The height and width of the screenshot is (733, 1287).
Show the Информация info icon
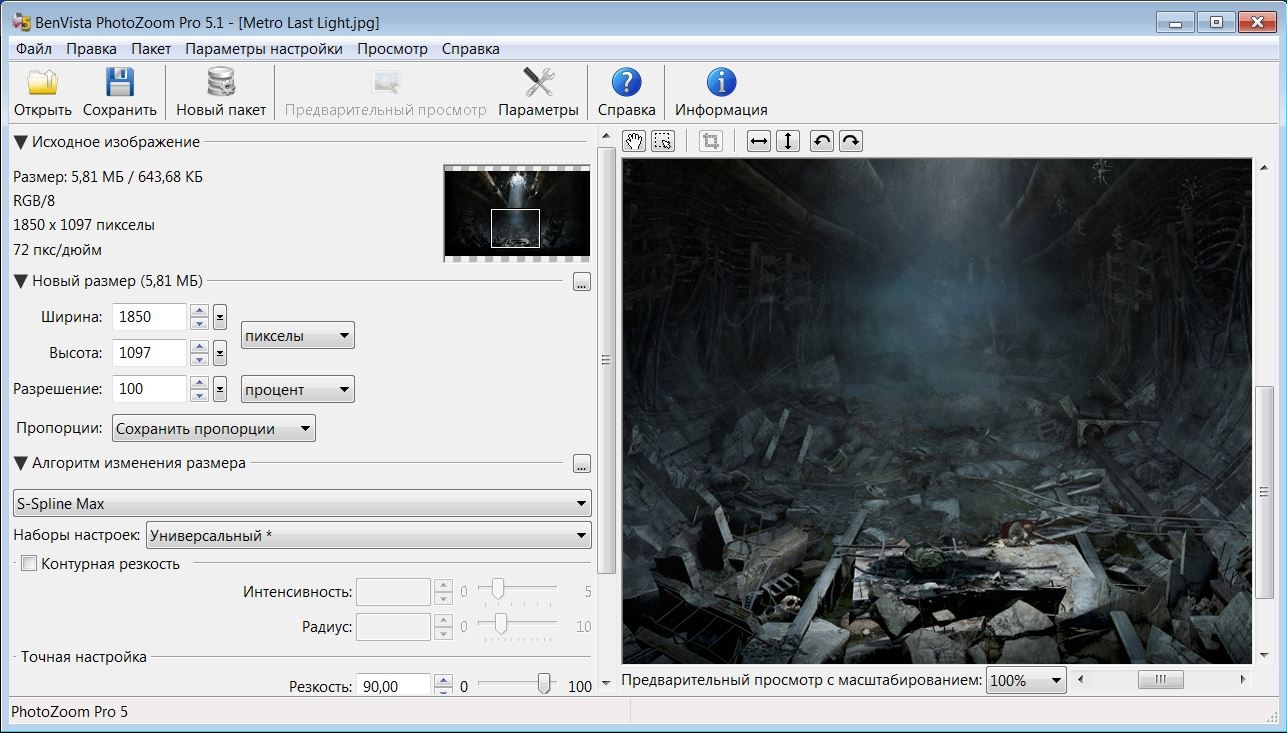pyautogui.click(x=721, y=93)
